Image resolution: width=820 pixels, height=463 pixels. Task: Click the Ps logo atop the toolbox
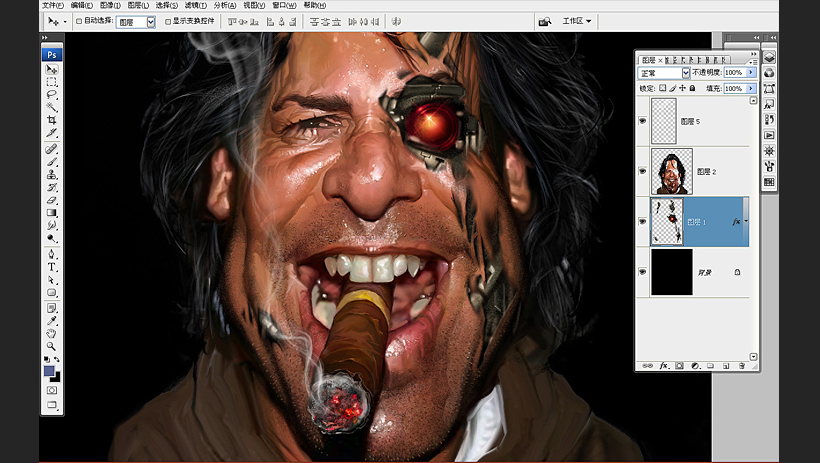[52, 54]
